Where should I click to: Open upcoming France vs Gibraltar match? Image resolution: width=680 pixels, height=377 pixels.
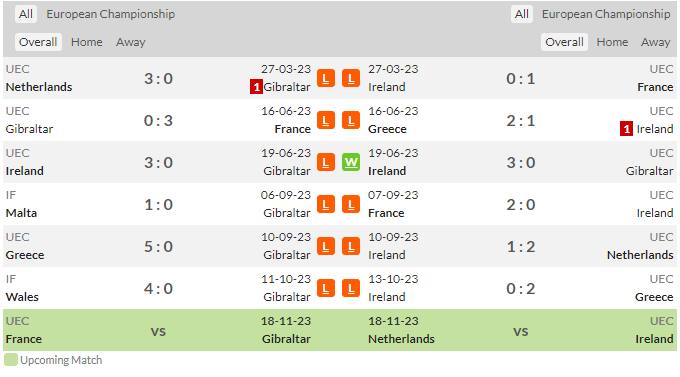click(x=158, y=330)
